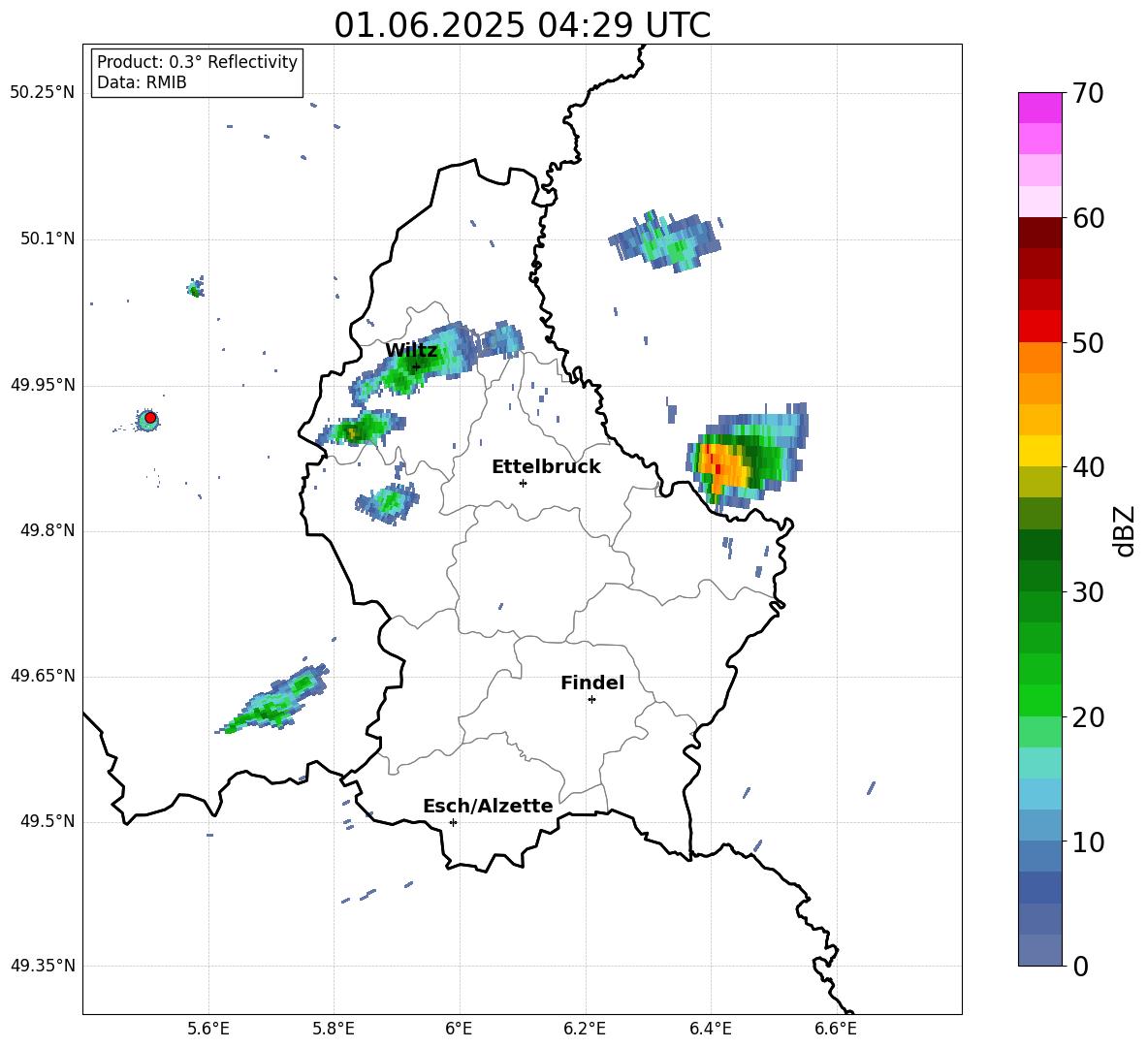Click the 20 tick on the colorbar
Screen dimensions: 1148x1048
coord(1089,716)
